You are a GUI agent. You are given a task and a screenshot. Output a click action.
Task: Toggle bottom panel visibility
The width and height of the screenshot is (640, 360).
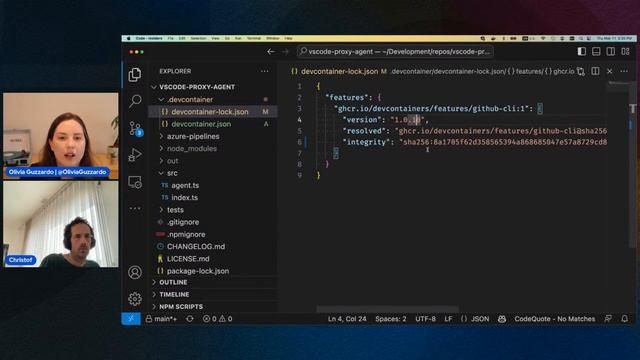(596, 51)
